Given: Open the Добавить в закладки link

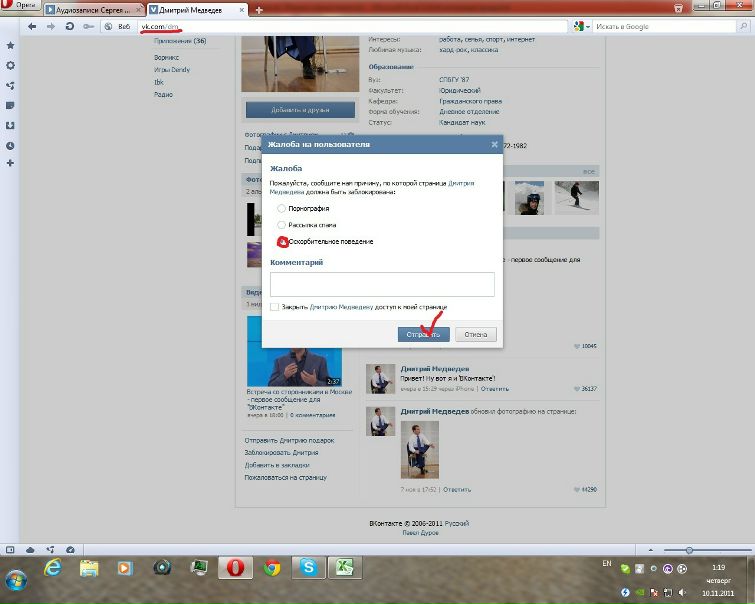Looking at the screenshot, I should (277, 465).
